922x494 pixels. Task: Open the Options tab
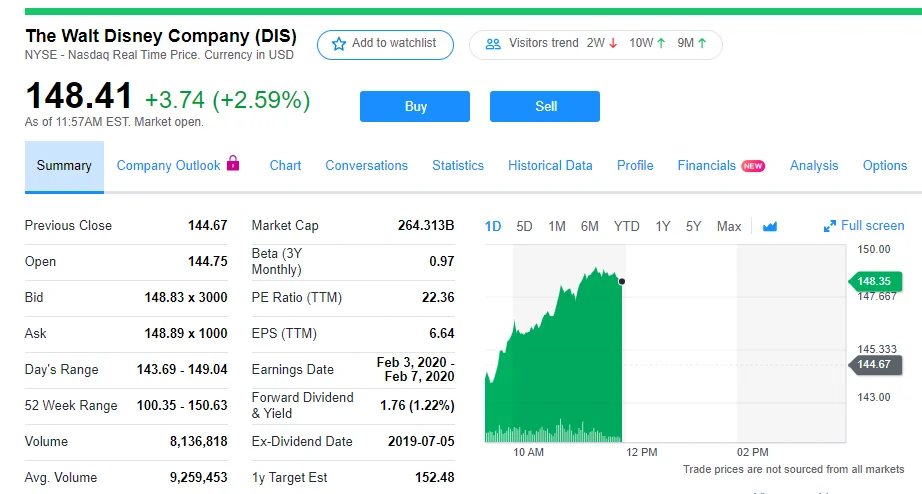pos(884,166)
